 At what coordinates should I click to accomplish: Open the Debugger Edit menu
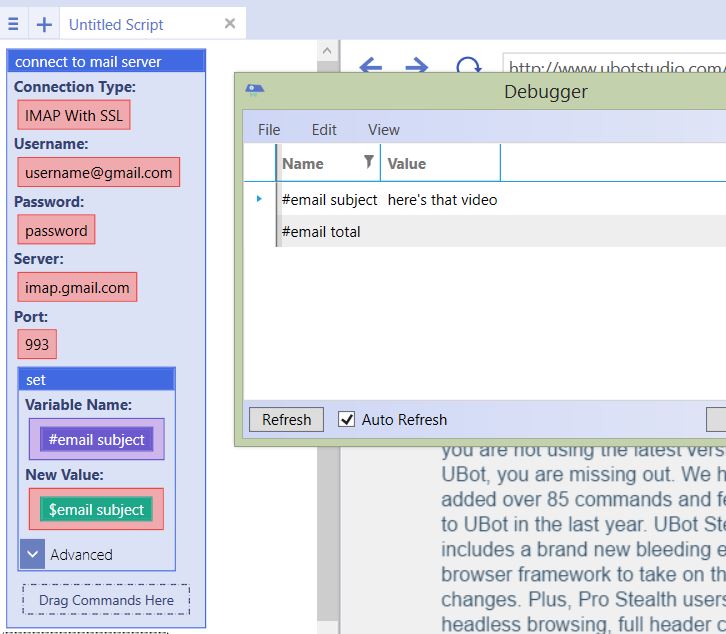pos(324,130)
